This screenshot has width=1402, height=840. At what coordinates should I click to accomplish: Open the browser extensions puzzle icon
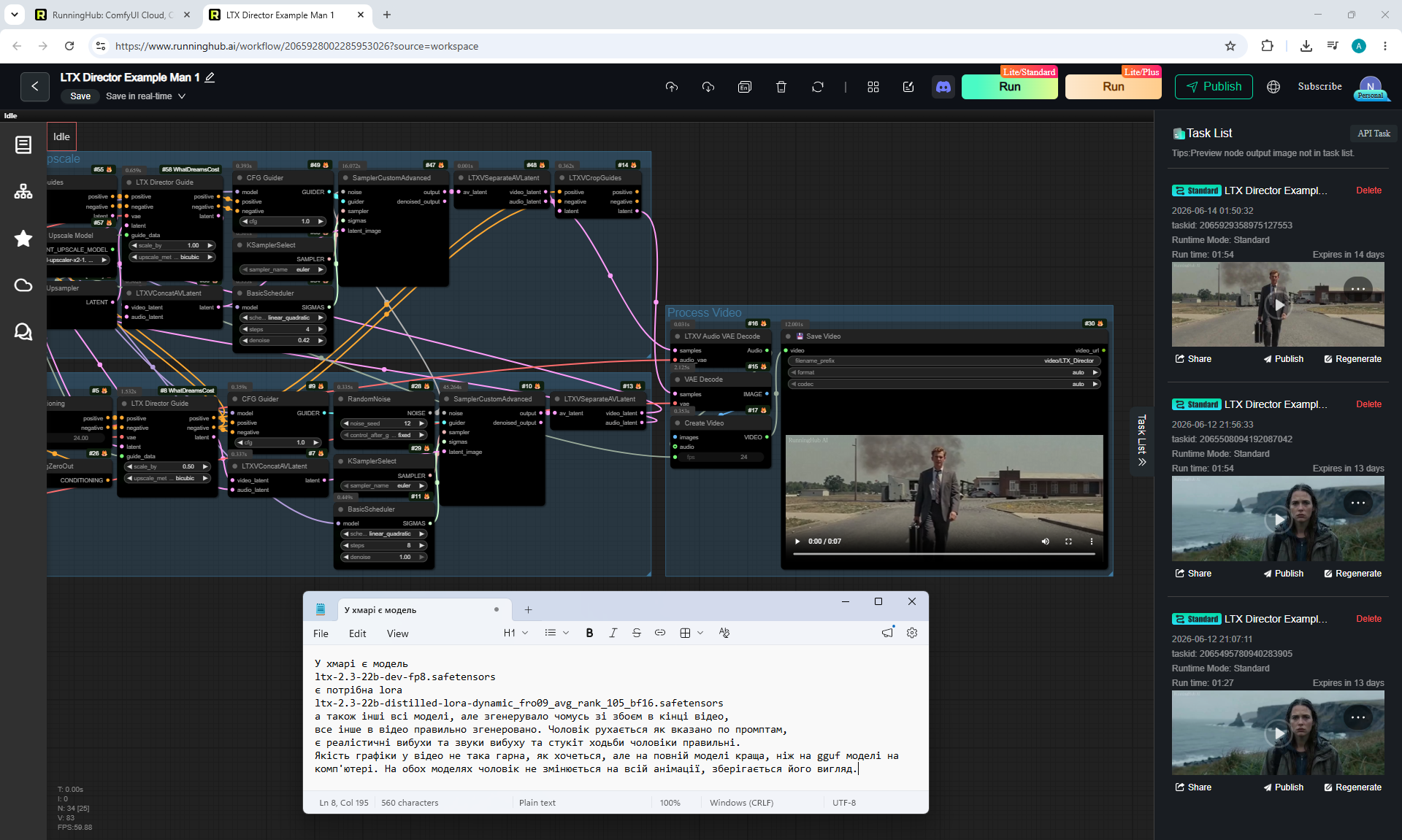[1267, 46]
